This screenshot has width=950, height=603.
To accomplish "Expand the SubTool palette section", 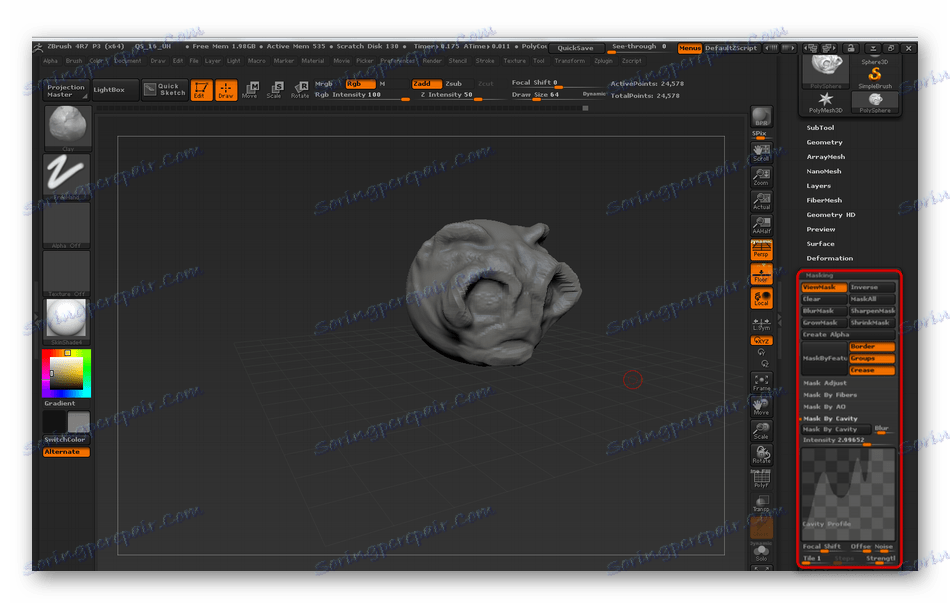I will pos(820,128).
